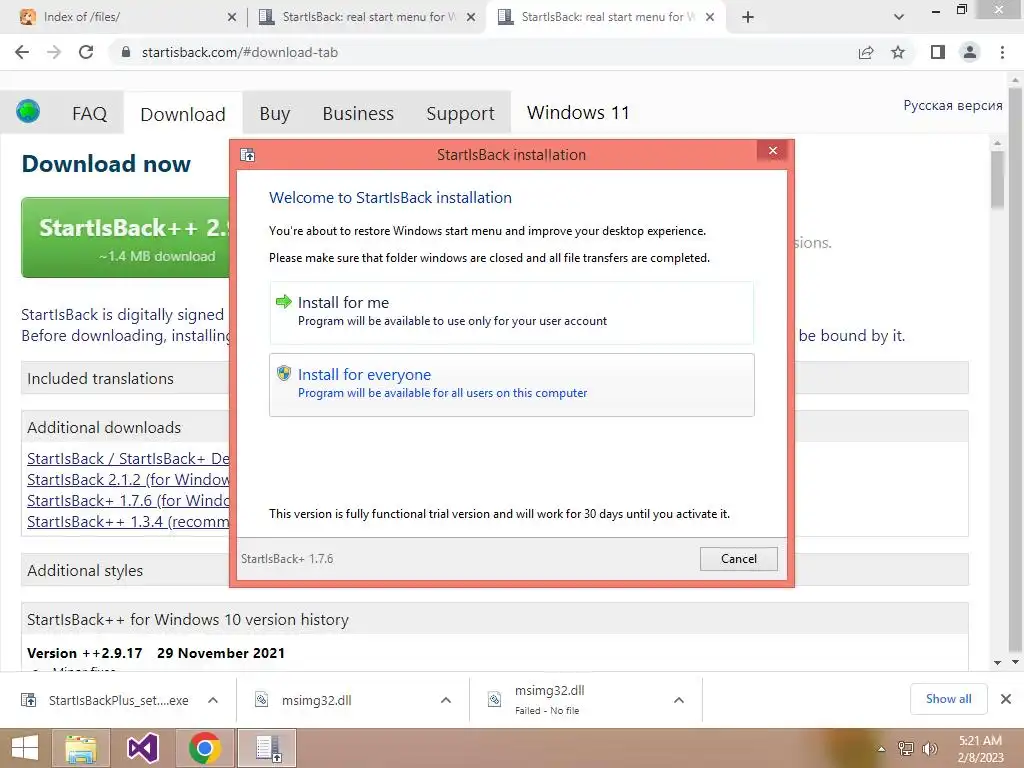Click the green arrow next to Install for me
The width and height of the screenshot is (1024, 768).
click(x=283, y=301)
